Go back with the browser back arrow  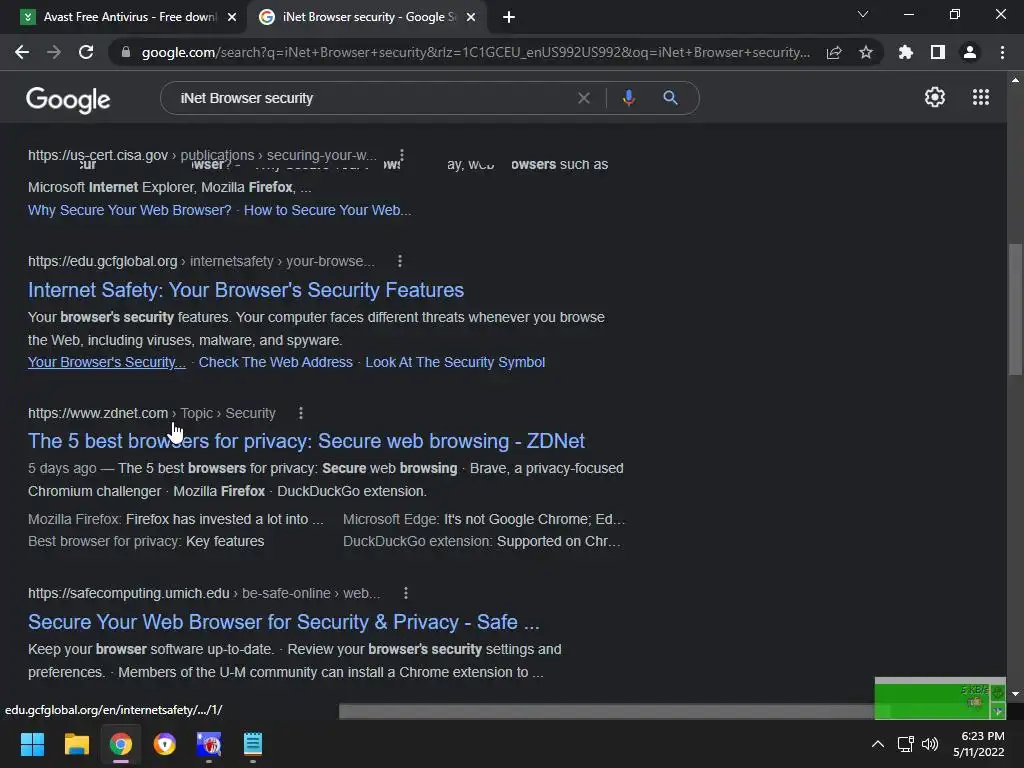pyautogui.click(x=22, y=52)
